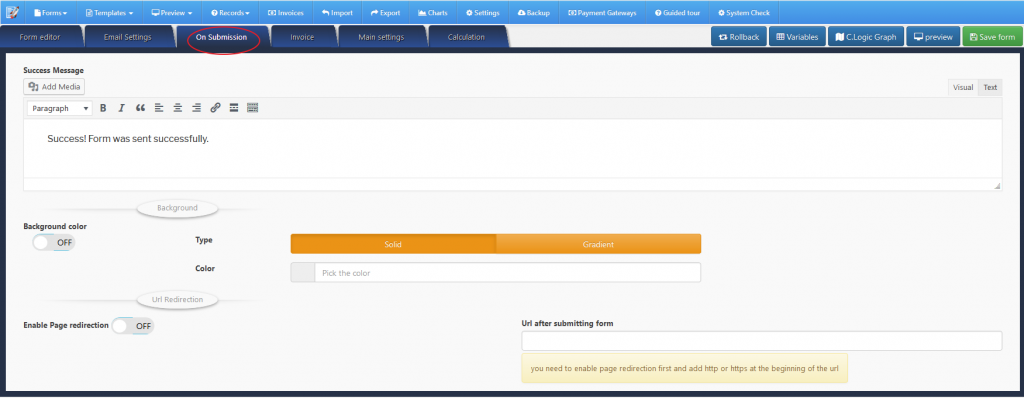Image resolution: width=1024 pixels, height=398 pixels.
Task: Open the Variables button
Action: tap(797, 37)
